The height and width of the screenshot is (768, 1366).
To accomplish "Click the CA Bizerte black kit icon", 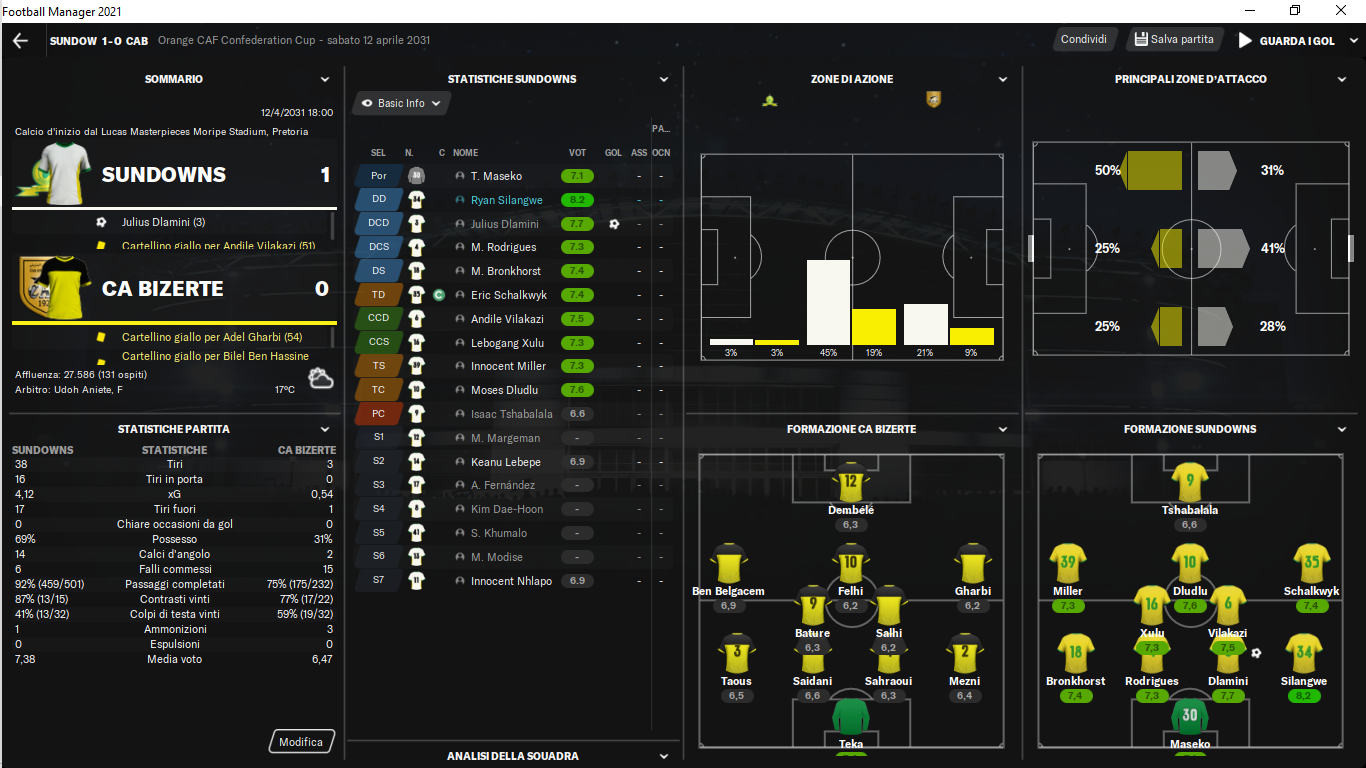I will point(55,287).
